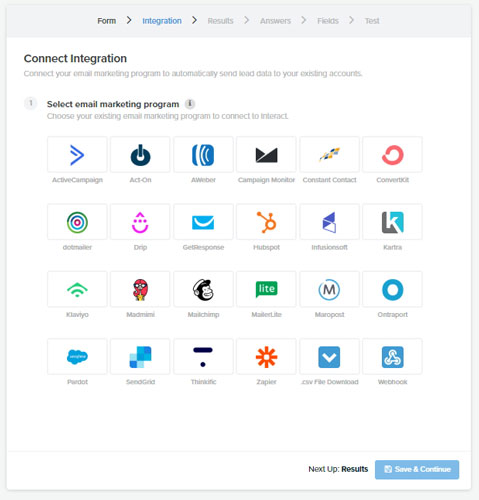This screenshot has height=500, width=479.
Task: Select the Infusionsoft integration icon
Action: [x=329, y=222]
